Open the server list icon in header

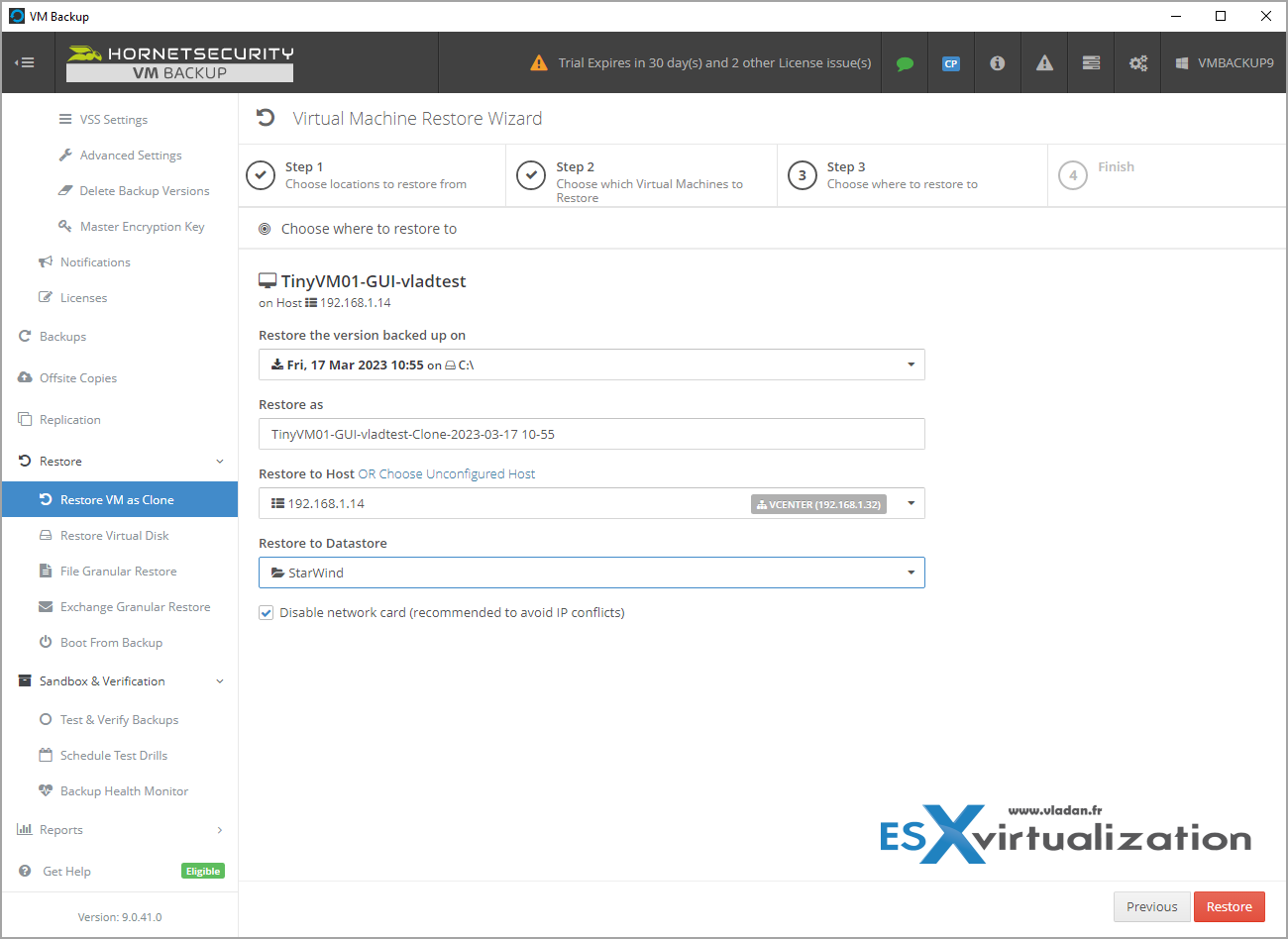(x=1091, y=63)
